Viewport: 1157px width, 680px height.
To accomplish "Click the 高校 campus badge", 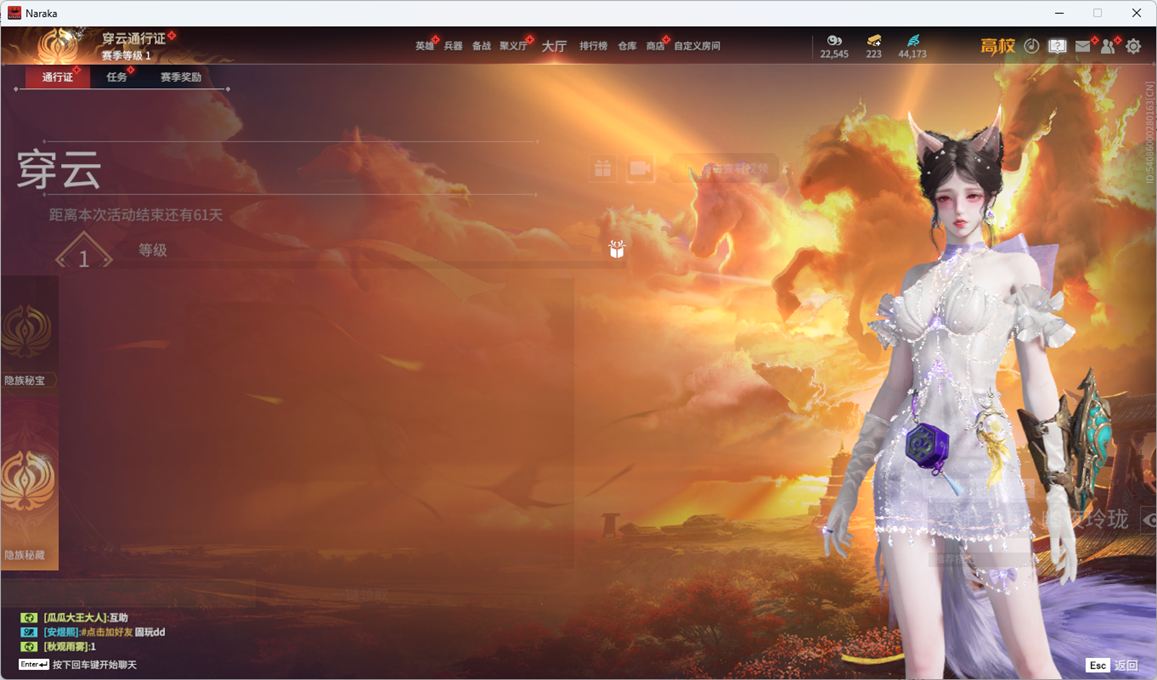I will click(x=998, y=46).
